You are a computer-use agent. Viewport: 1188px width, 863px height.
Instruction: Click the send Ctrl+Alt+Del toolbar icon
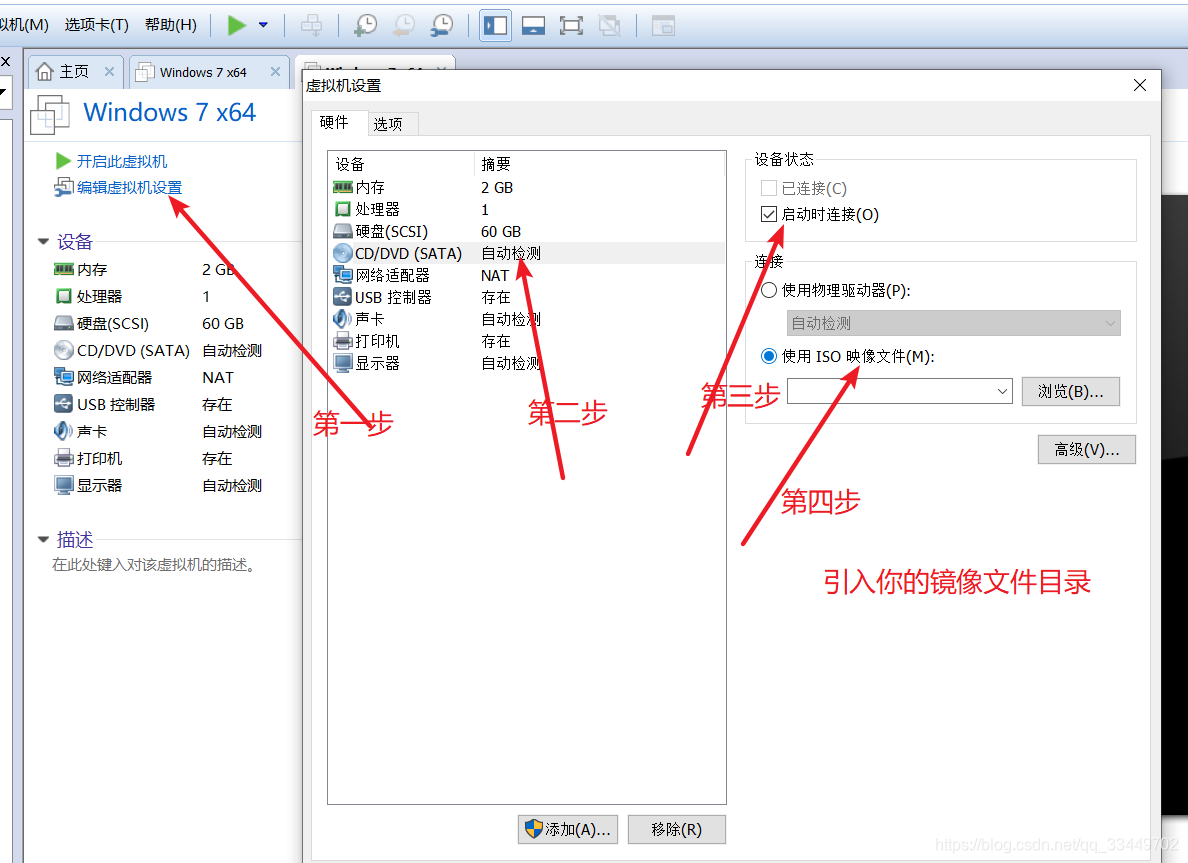pos(311,26)
